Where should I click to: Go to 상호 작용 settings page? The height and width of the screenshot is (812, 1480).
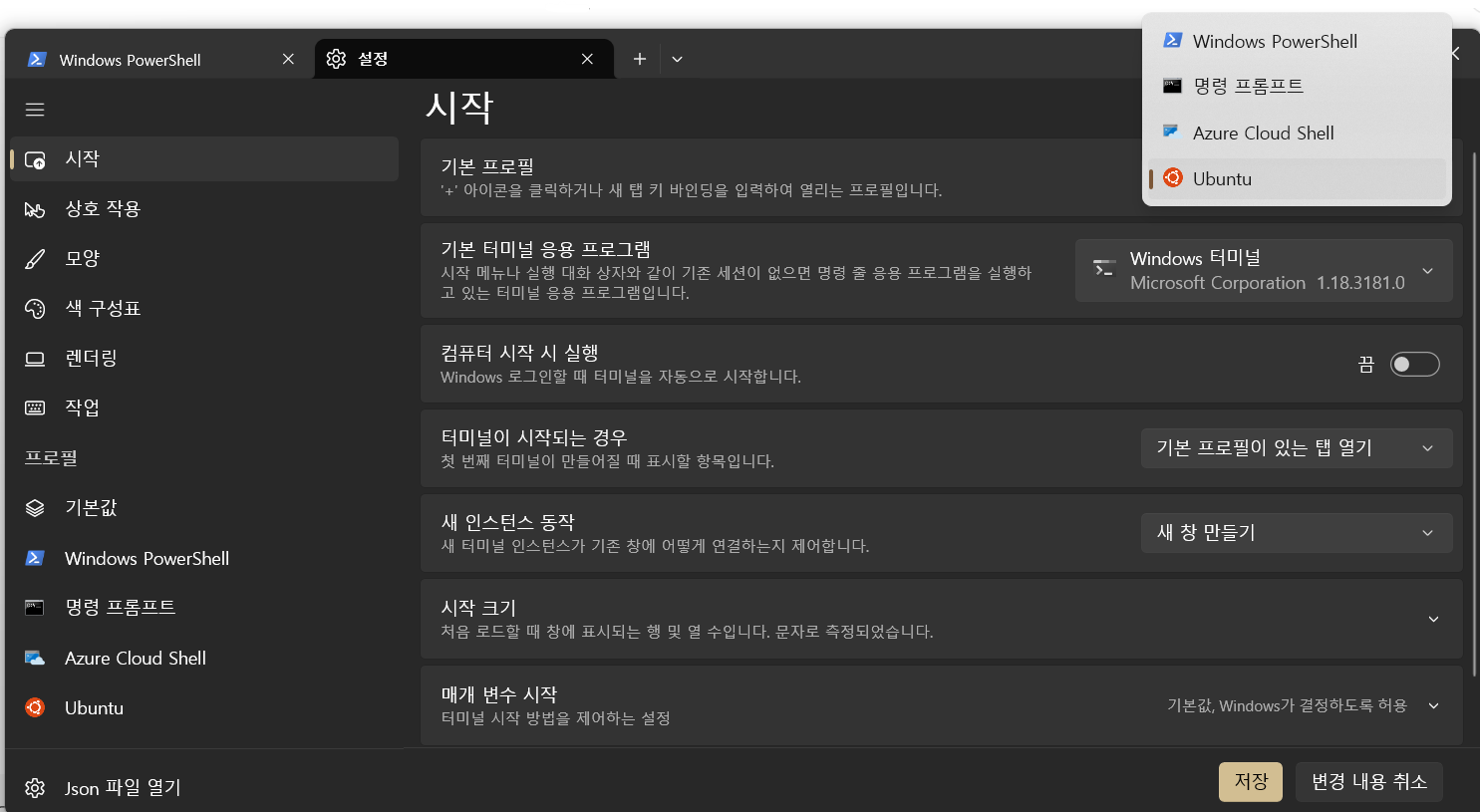(x=204, y=209)
